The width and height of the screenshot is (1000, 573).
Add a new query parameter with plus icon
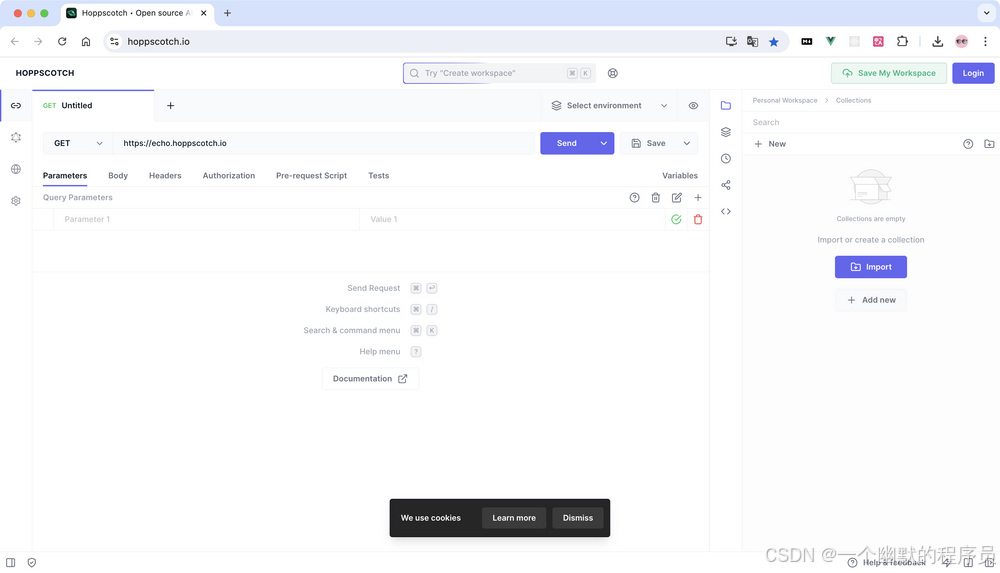click(x=698, y=198)
